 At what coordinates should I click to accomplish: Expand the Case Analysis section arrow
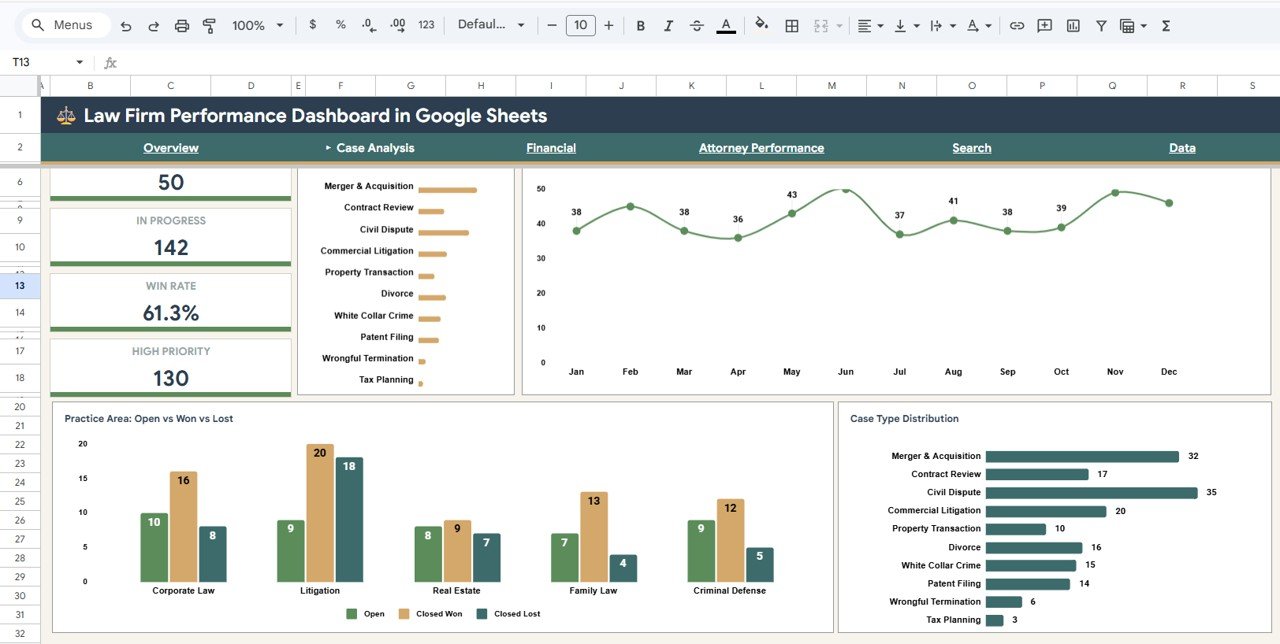click(x=327, y=147)
